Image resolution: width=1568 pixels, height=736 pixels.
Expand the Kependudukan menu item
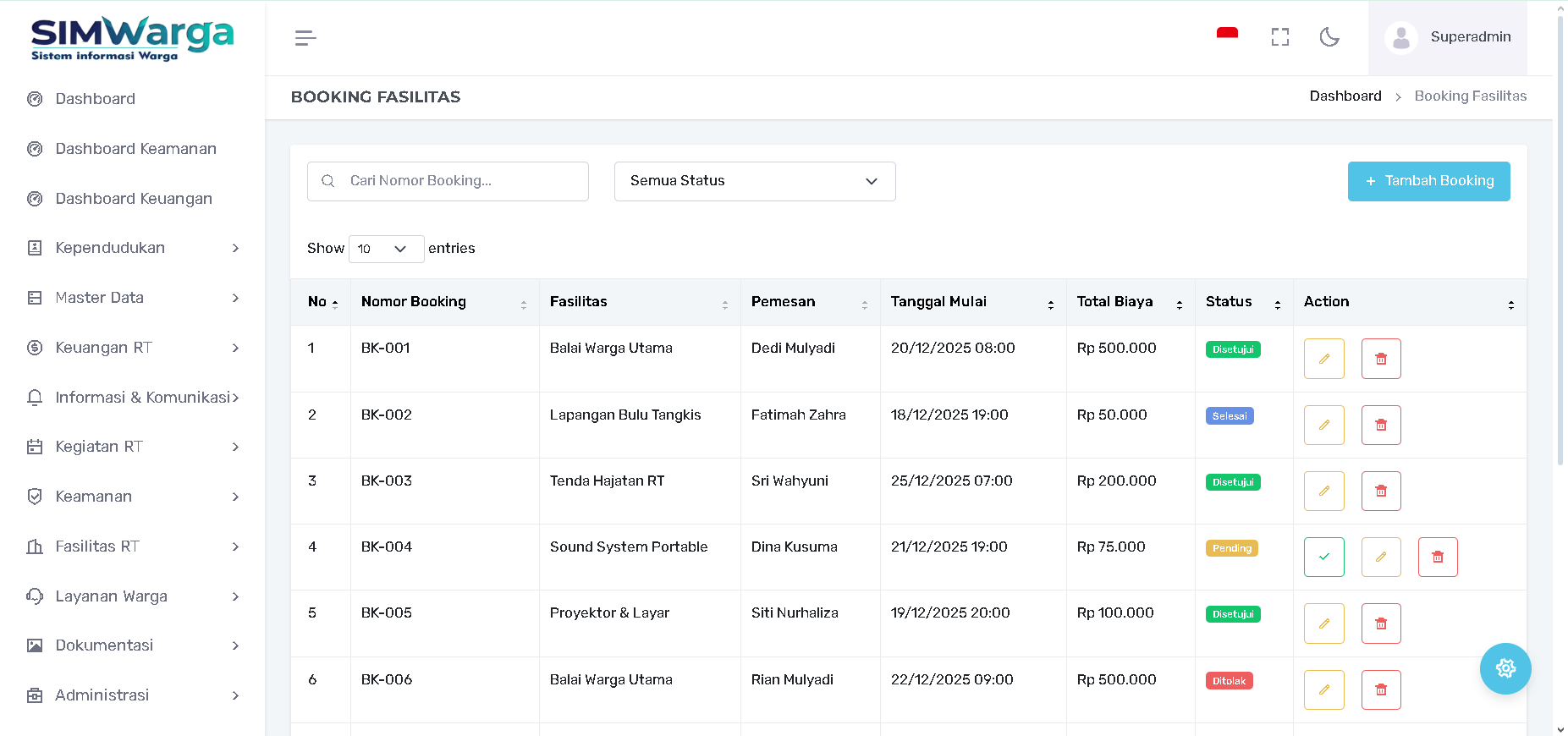pos(133,248)
